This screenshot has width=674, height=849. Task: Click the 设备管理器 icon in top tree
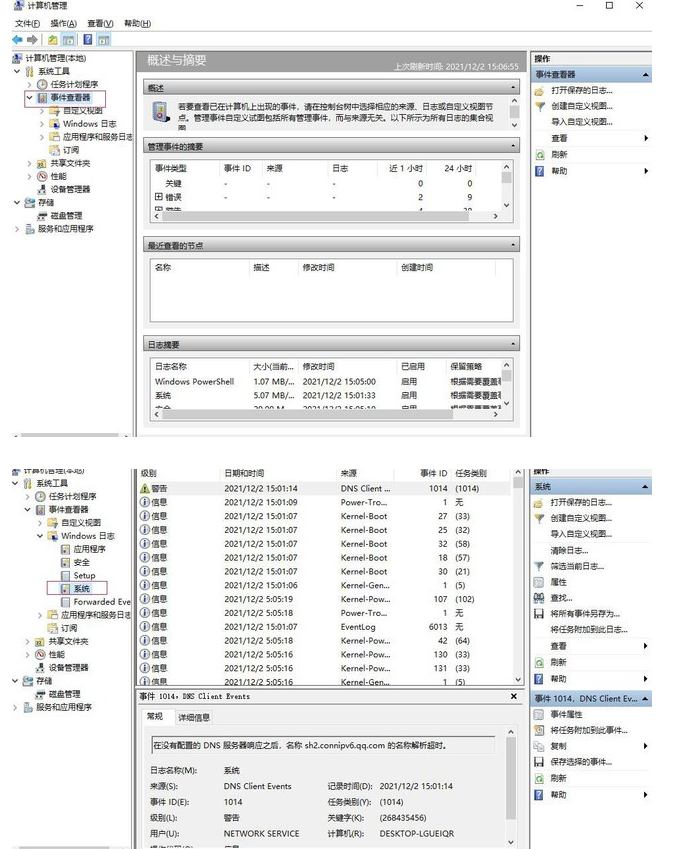pos(42,189)
